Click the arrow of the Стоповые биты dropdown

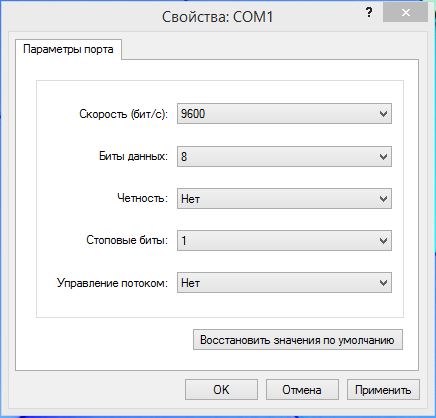click(x=383, y=241)
